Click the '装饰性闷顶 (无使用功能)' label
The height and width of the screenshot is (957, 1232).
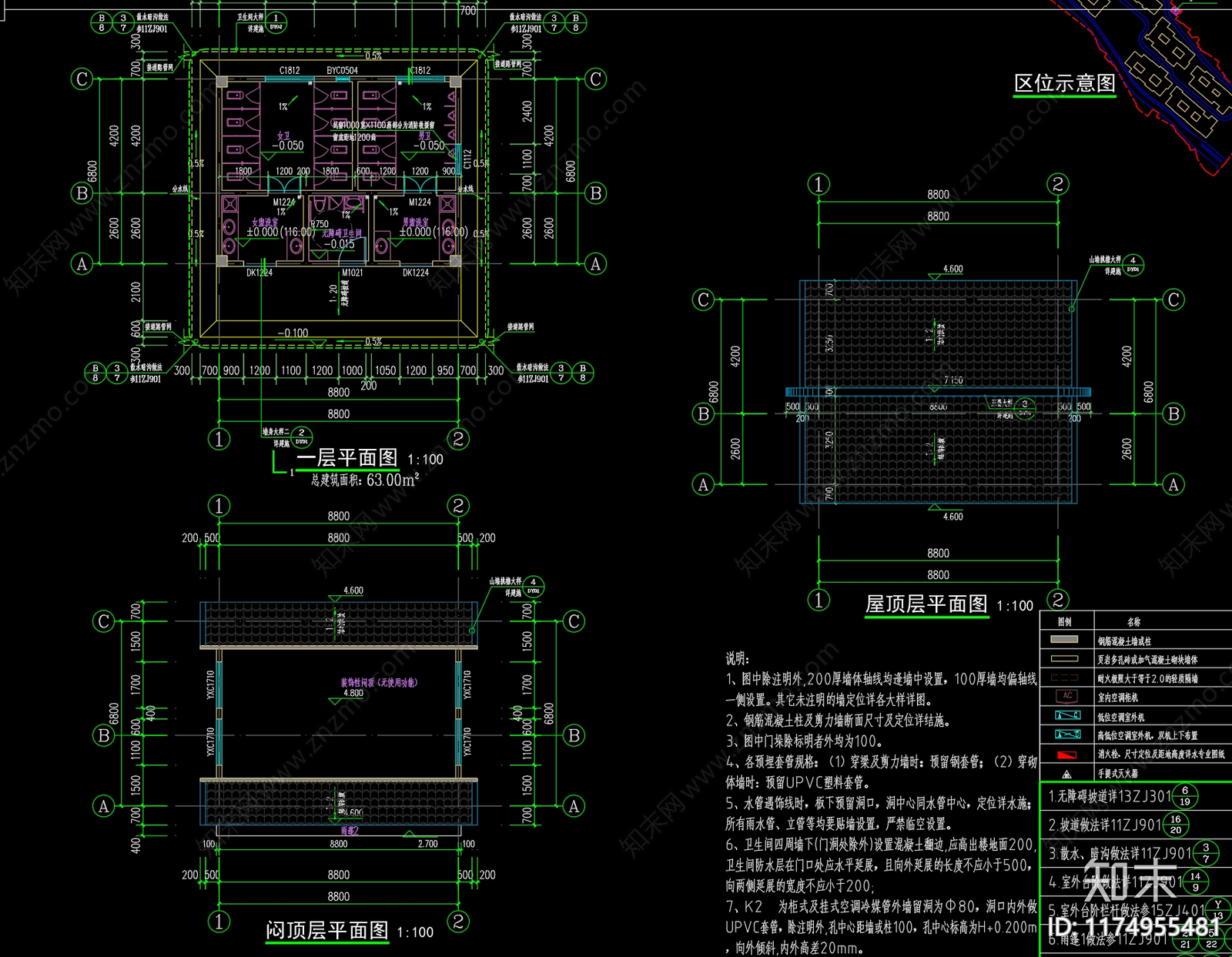tap(379, 682)
